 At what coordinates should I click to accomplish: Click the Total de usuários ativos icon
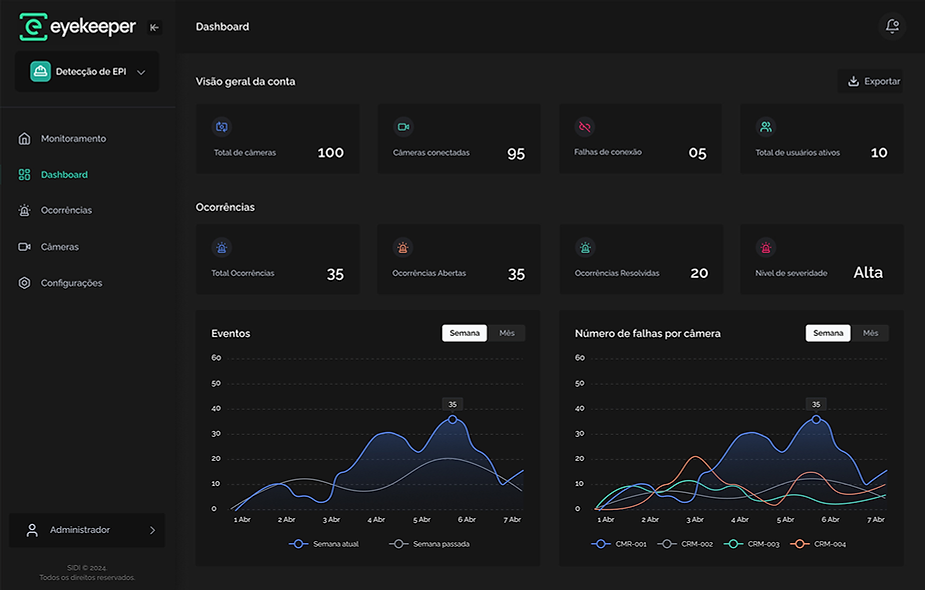[x=766, y=127]
